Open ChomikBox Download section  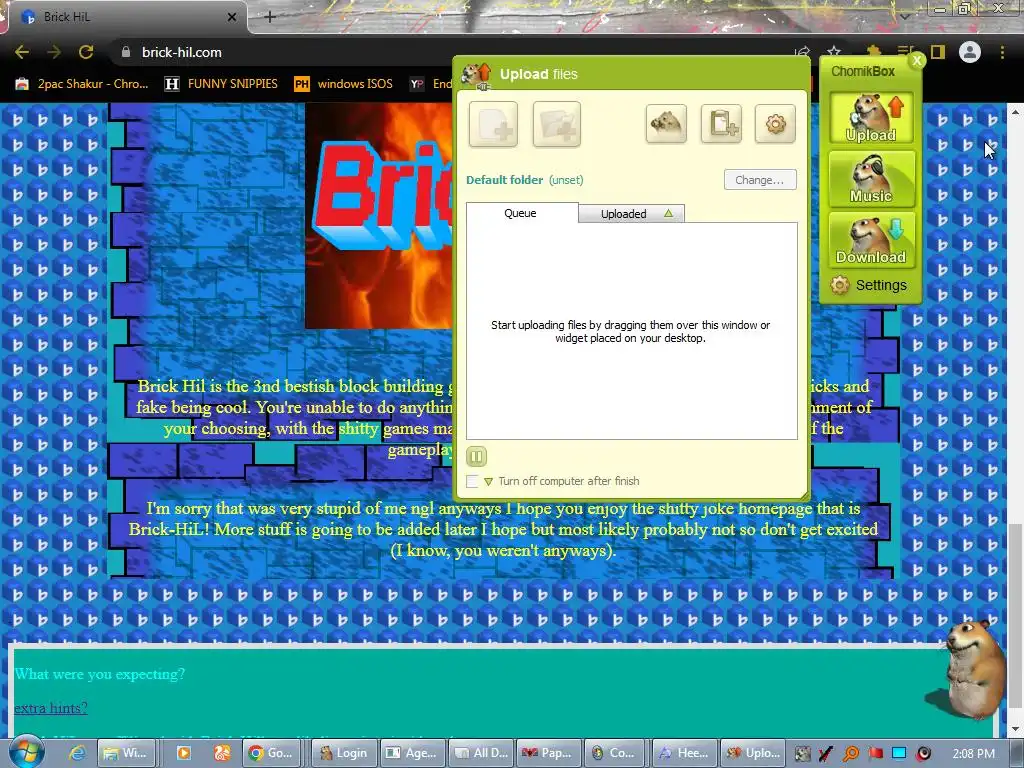[871, 240]
